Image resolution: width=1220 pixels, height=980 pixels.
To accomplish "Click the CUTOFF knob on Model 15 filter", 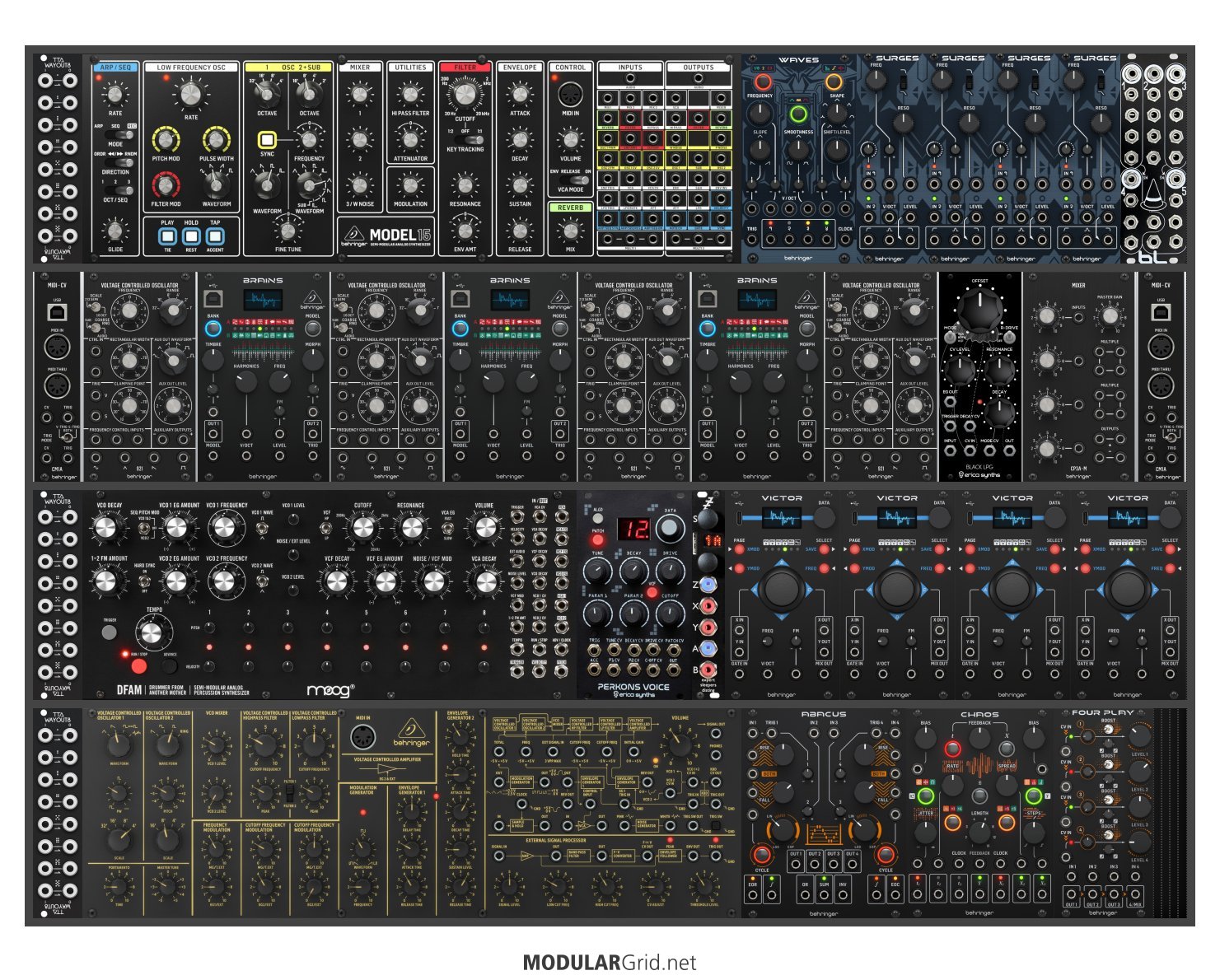I will click(x=465, y=97).
